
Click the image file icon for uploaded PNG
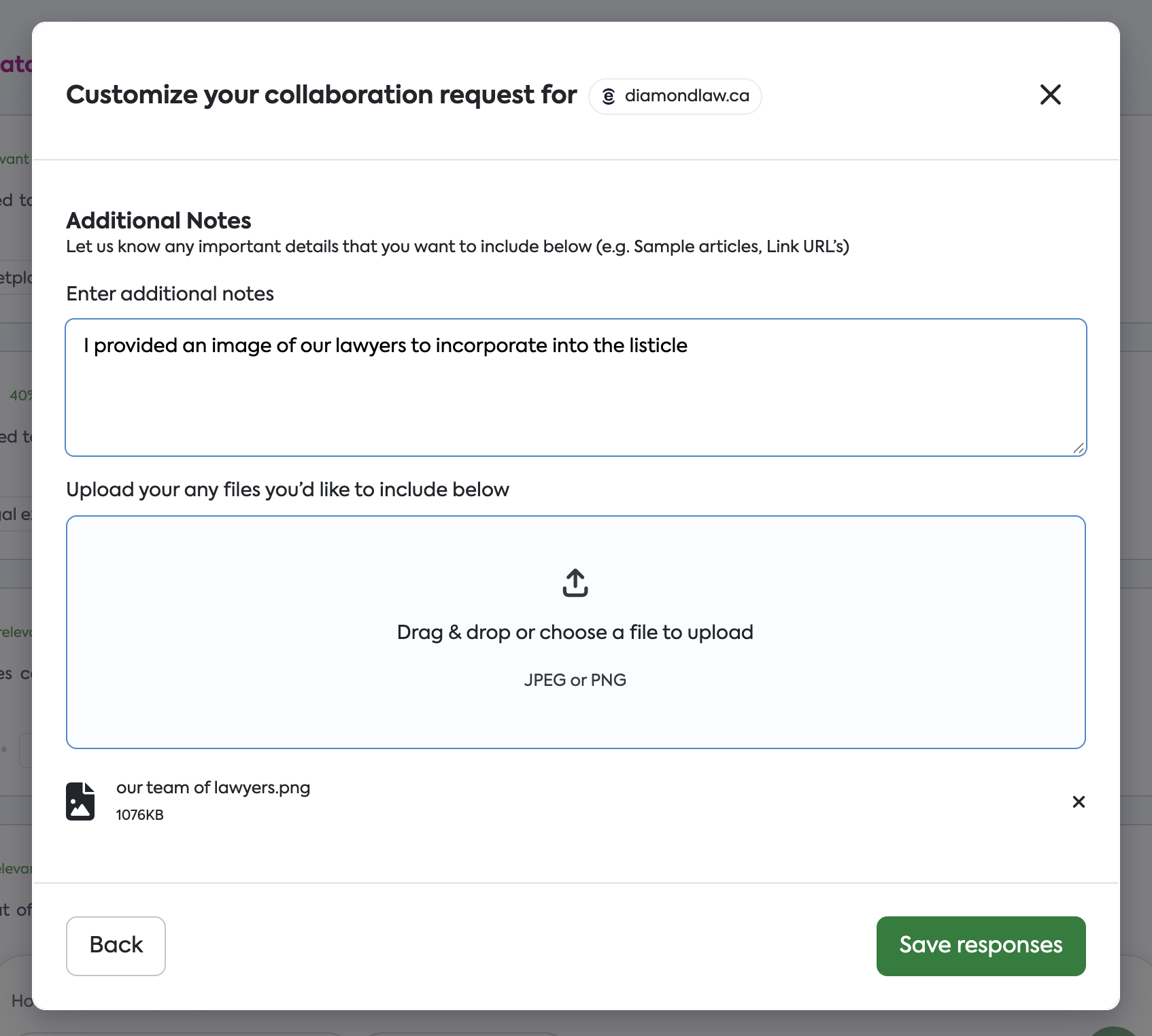[80, 801]
